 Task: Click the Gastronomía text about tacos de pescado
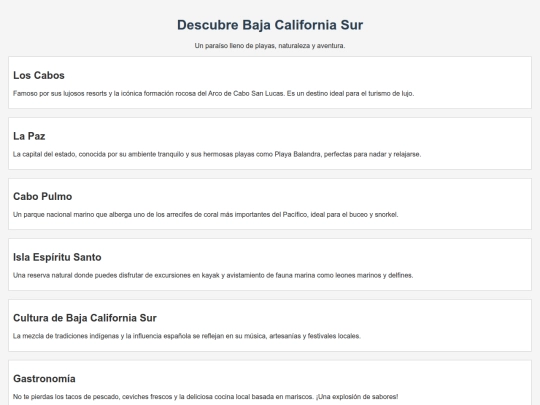[x=206, y=397]
